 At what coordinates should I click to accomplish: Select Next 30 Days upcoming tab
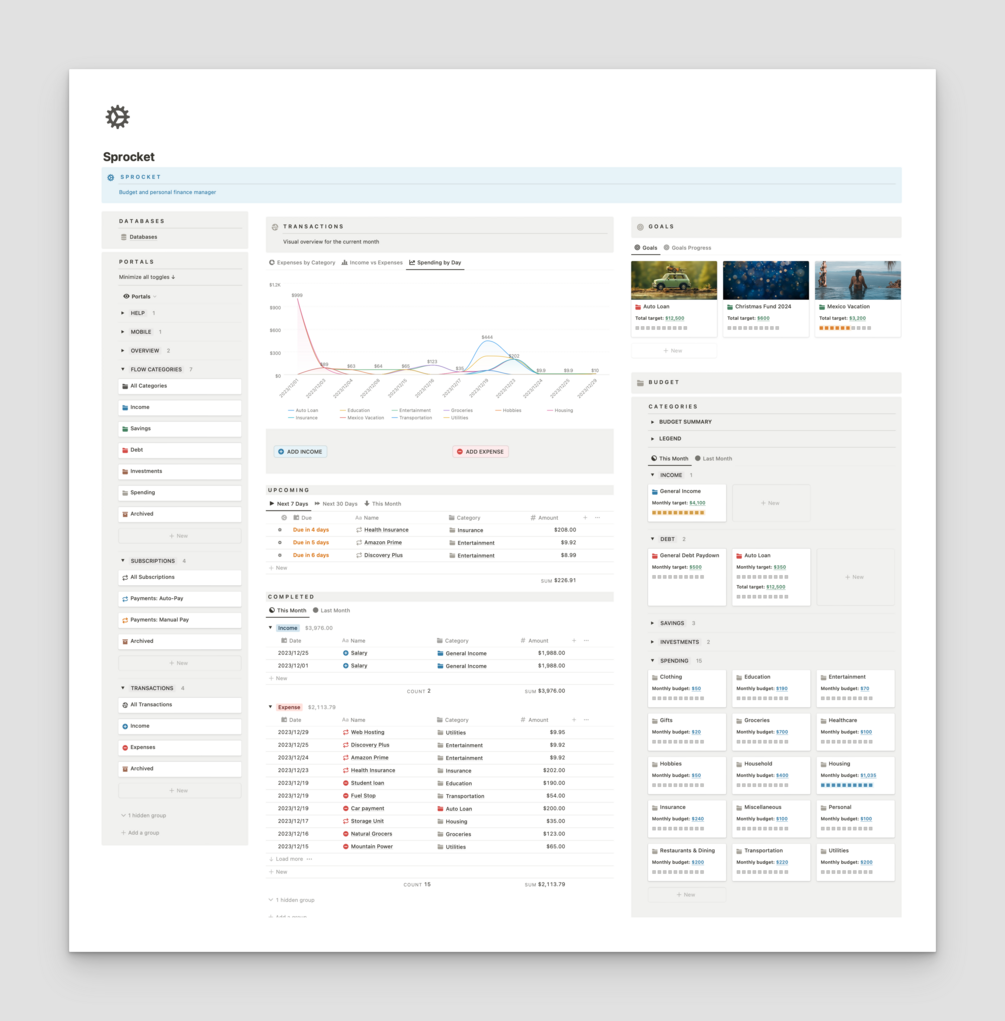[x=336, y=504]
